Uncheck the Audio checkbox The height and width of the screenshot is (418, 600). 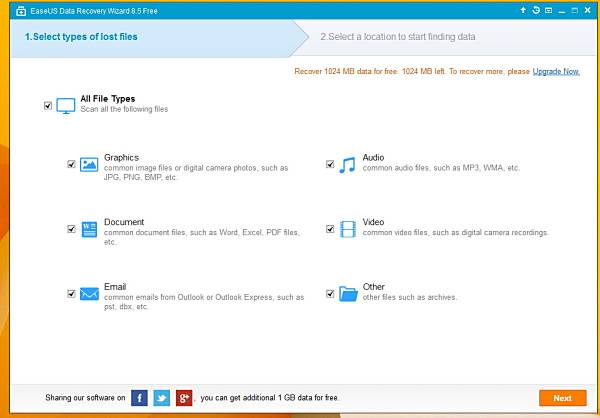click(330, 164)
